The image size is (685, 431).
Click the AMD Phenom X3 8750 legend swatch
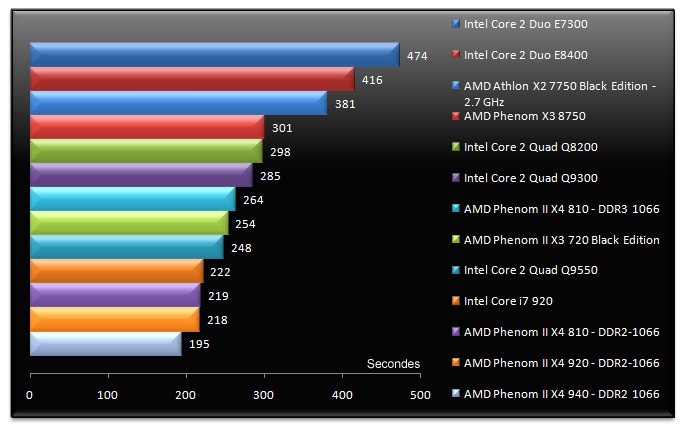point(456,116)
